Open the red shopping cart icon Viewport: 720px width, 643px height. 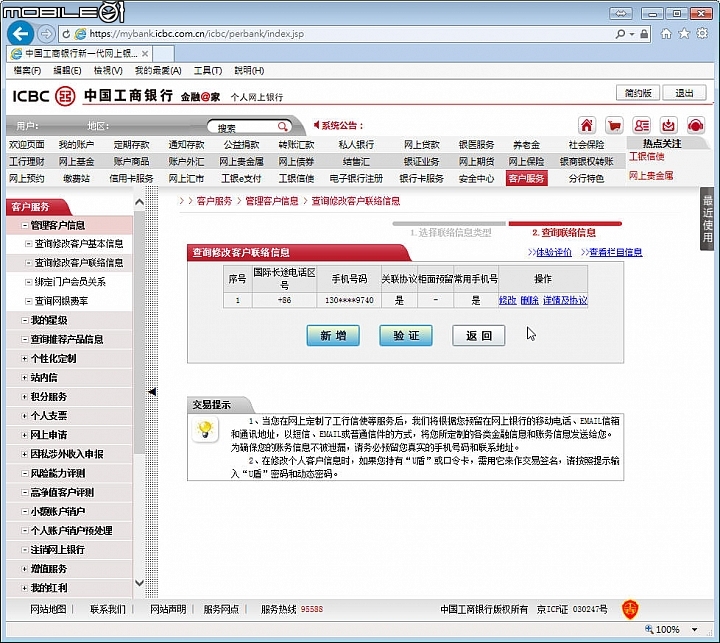click(614, 125)
